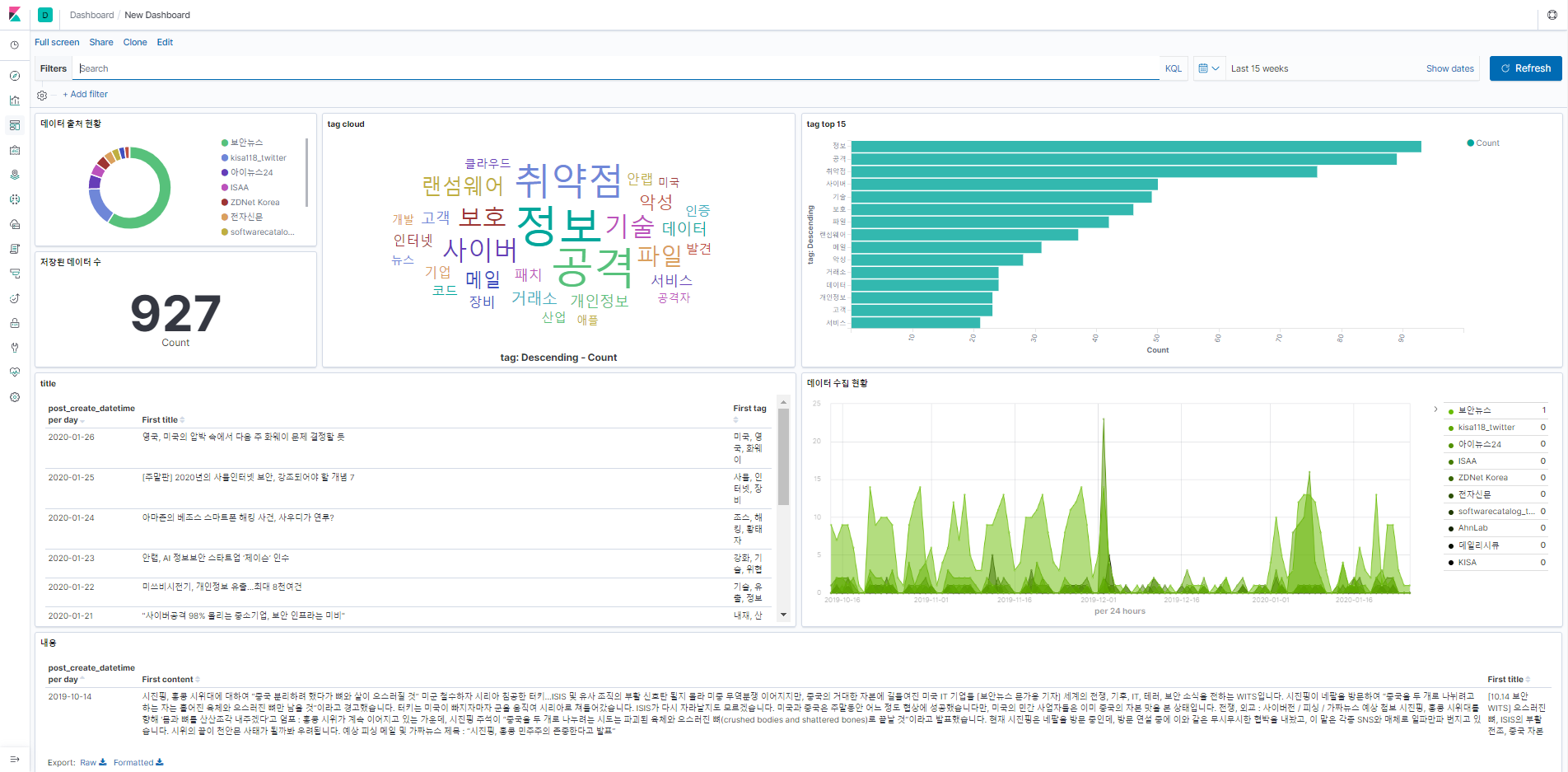Toggle the KQL query language switch
Image resolution: width=1568 pixels, height=772 pixels.
pos(1173,68)
